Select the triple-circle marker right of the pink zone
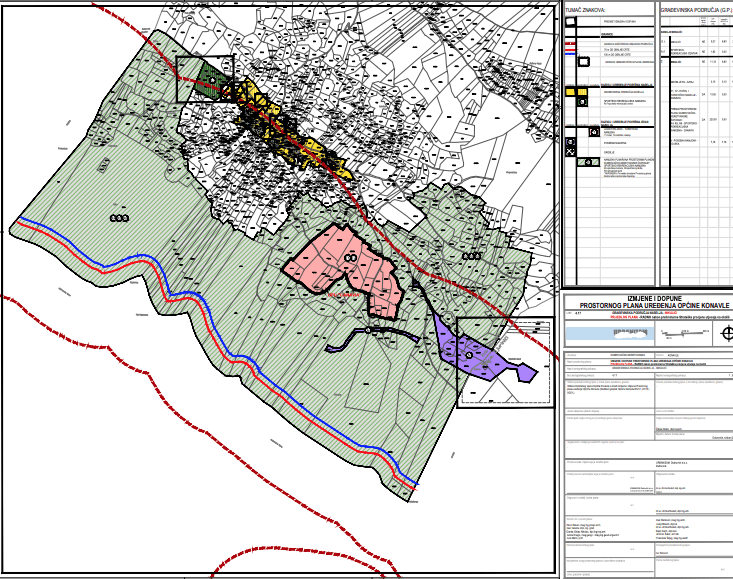This screenshot has width=733, height=579. pyautogui.click(x=471, y=256)
